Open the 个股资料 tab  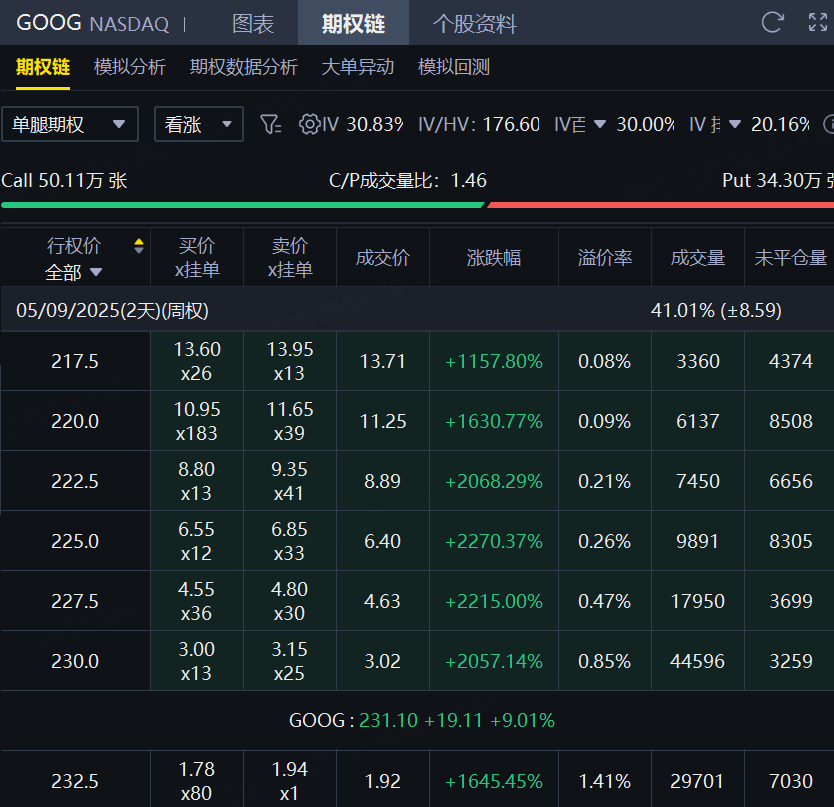tap(475, 23)
